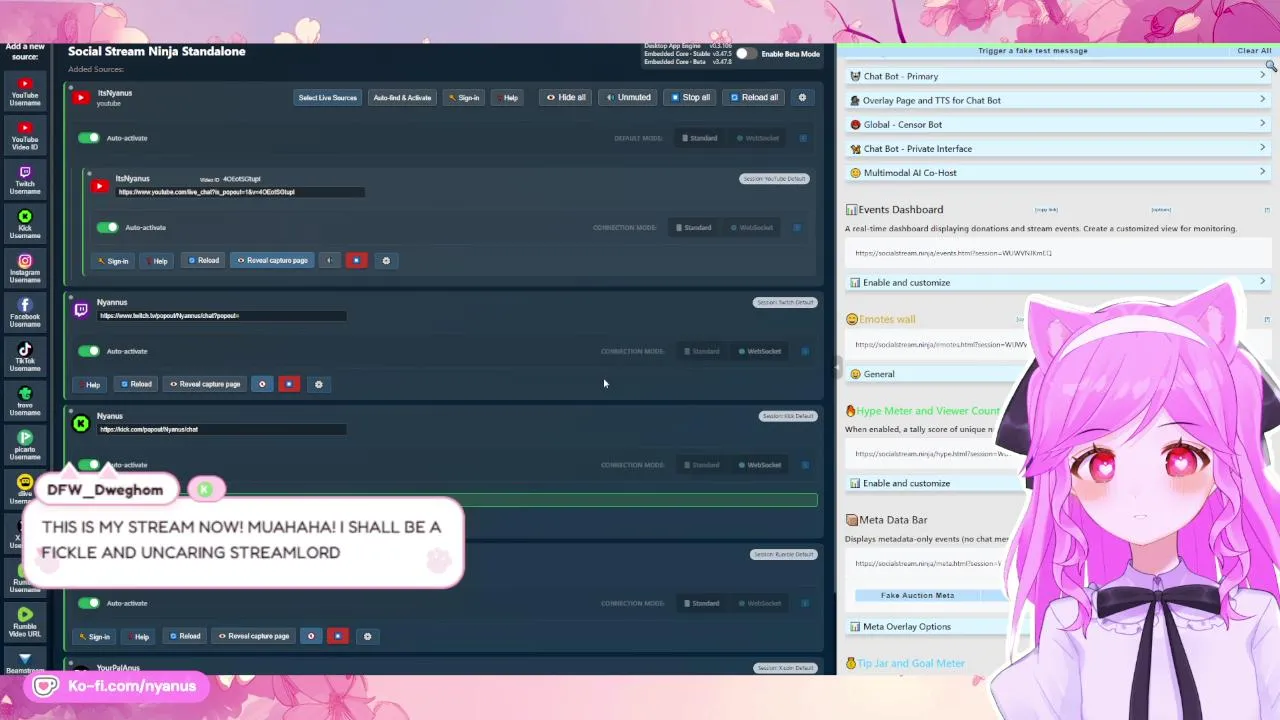The image size is (1280, 720).
Task: Expand Multimodal AI Co-Host section
Action: click(1058, 172)
